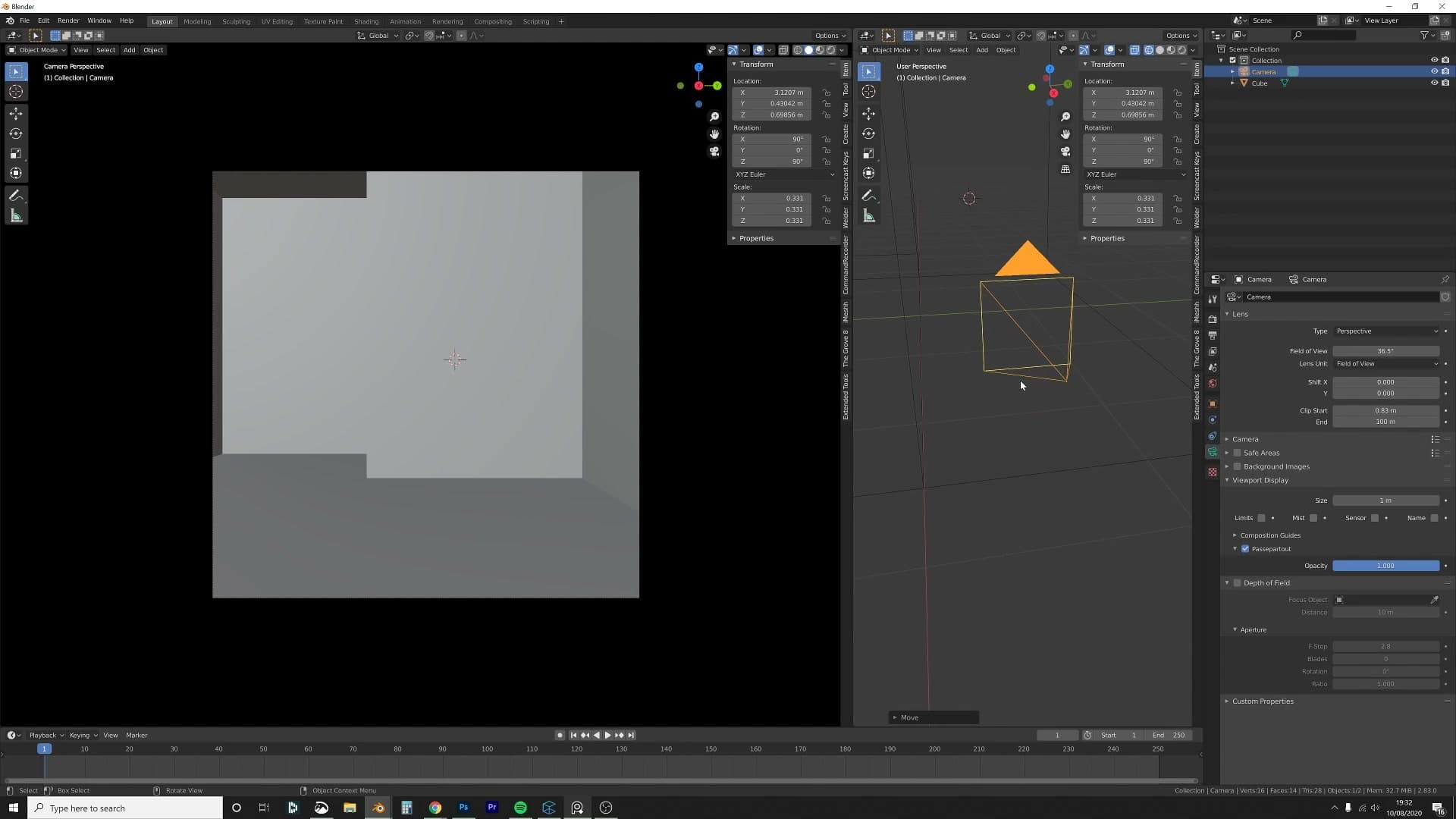
Task: Click current frame marker in timeline
Action: [45, 749]
